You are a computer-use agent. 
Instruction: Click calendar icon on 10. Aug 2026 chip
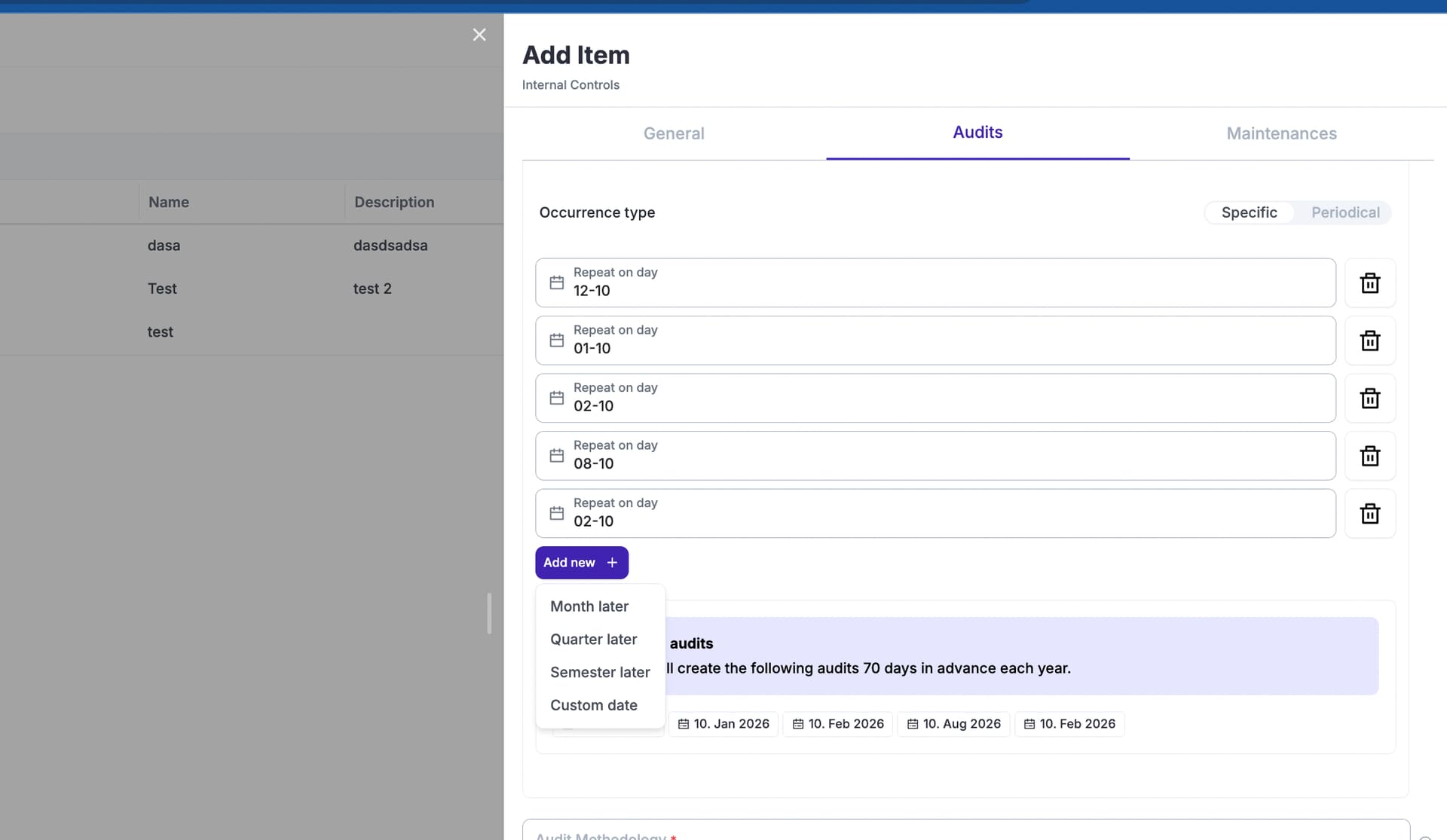(912, 724)
